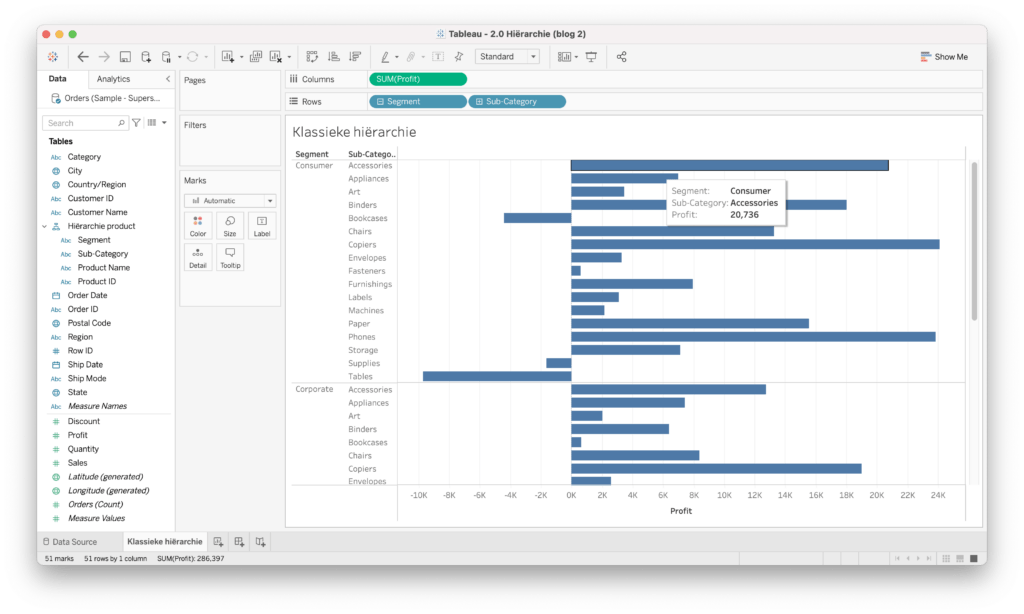This screenshot has height=614, width=1024.
Task: Click the Share workbook icon
Action: tap(621, 57)
